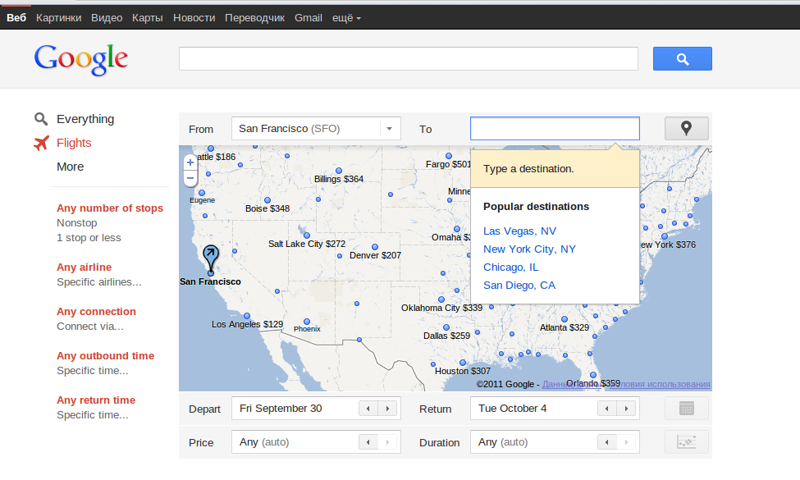Zoom in on the map with plus
Viewport: 800px width, 480px height.
(x=190, y=162)
